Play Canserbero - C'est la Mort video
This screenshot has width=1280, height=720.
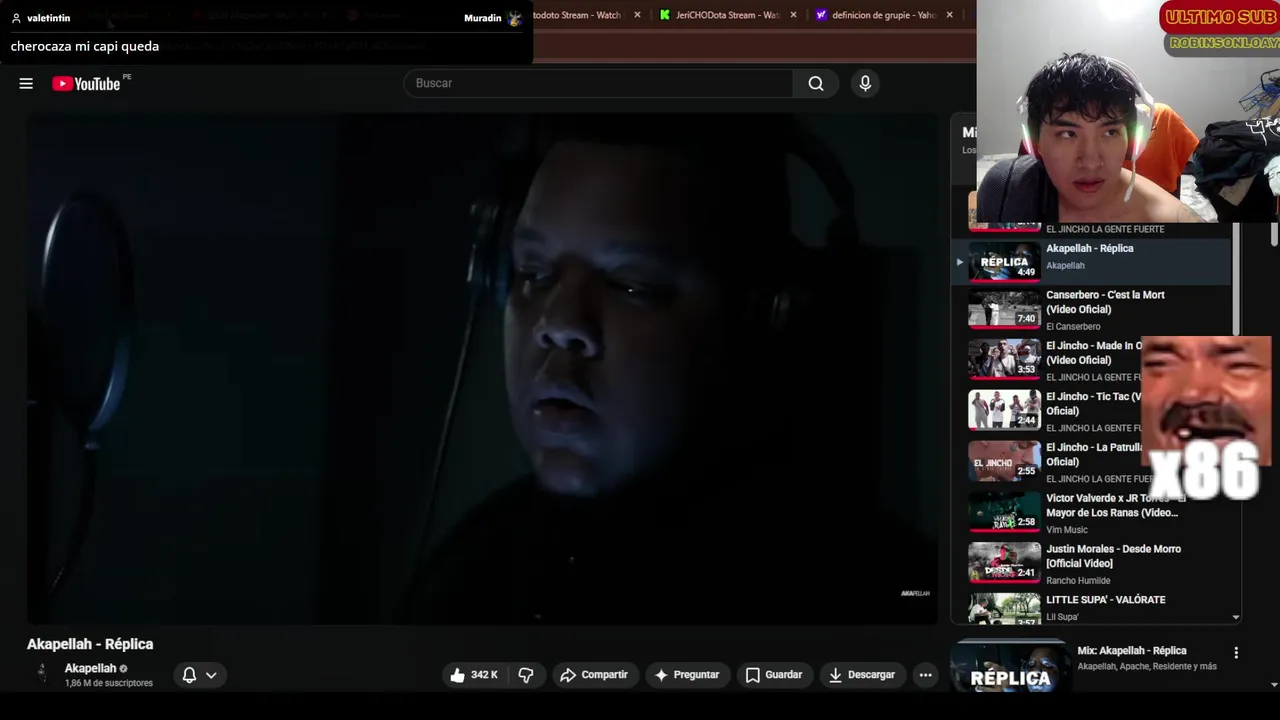pos(1092,310)
